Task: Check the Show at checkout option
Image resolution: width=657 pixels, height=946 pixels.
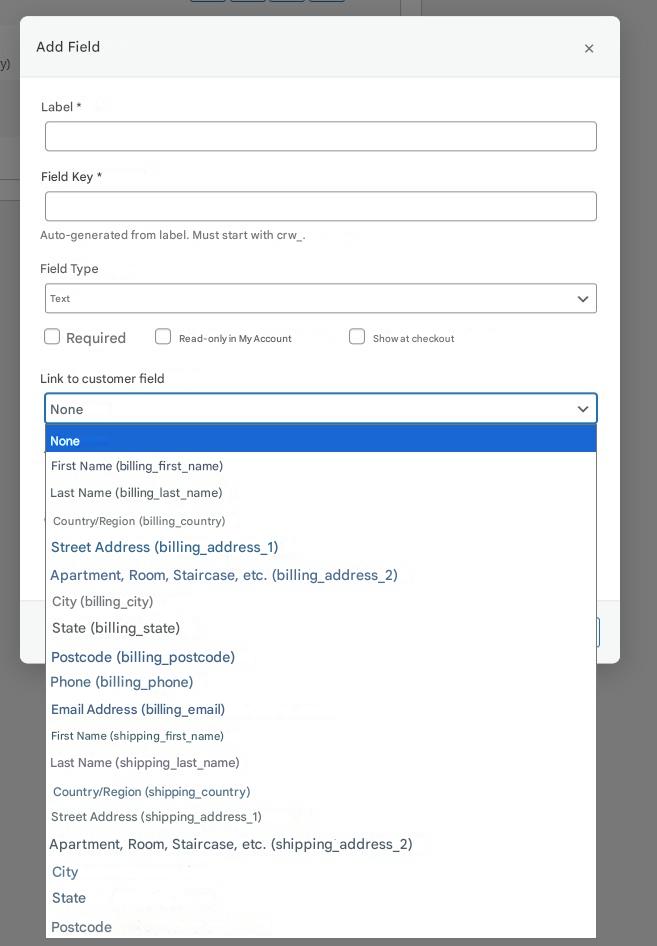Action: pyautogui.click(x=357, y=337)
